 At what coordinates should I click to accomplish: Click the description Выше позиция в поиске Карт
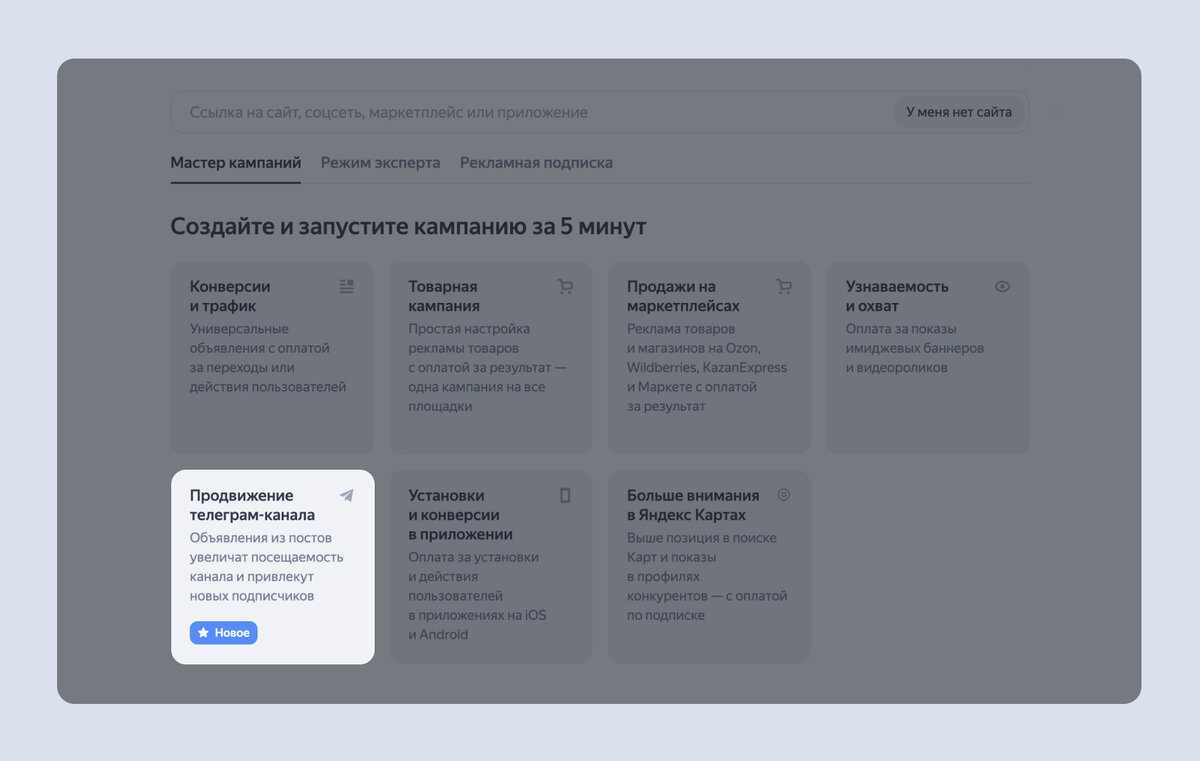707,576
